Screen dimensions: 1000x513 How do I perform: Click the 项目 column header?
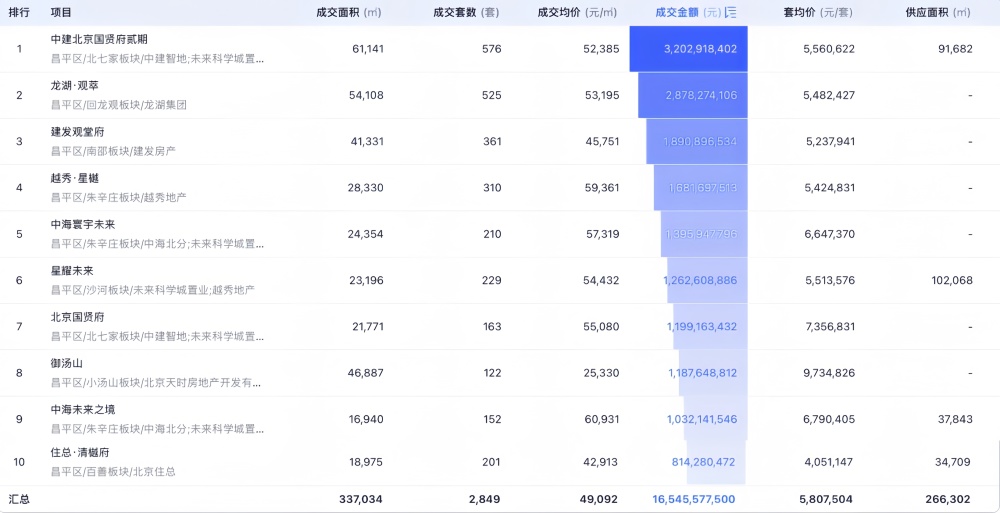point(61,12)
